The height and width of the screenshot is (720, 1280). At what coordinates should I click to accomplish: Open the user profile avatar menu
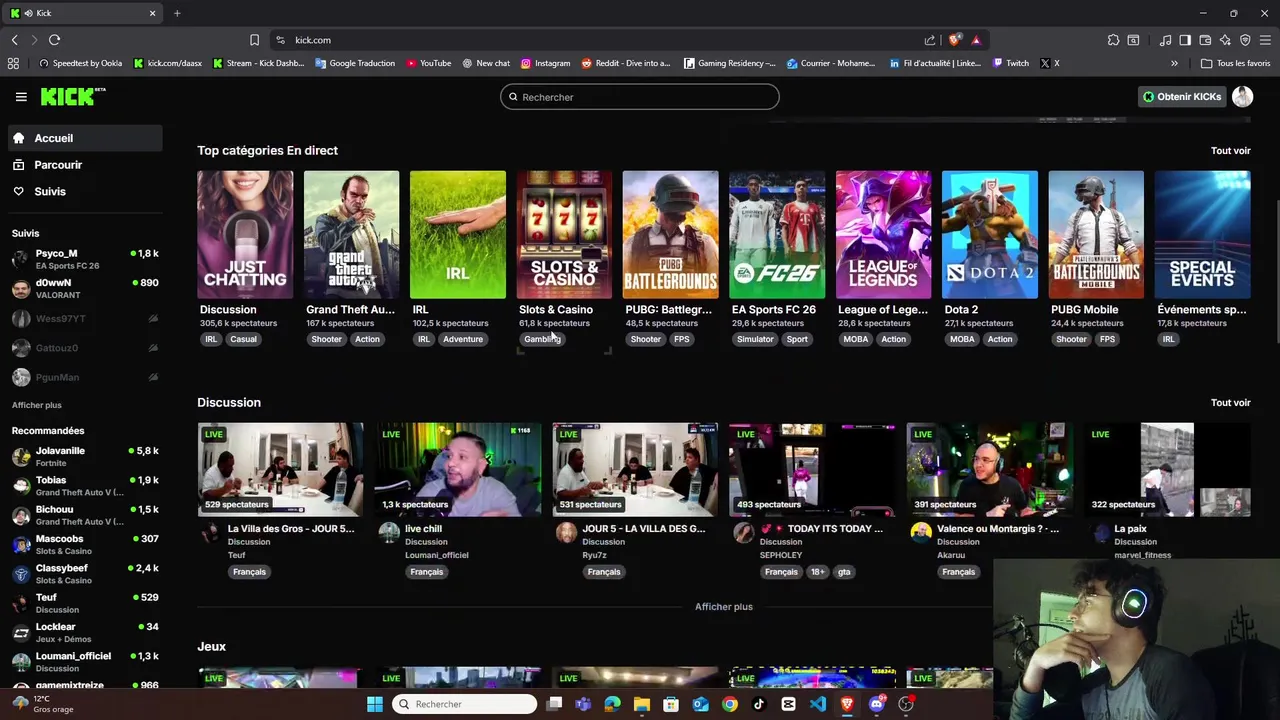point(1242,97)
